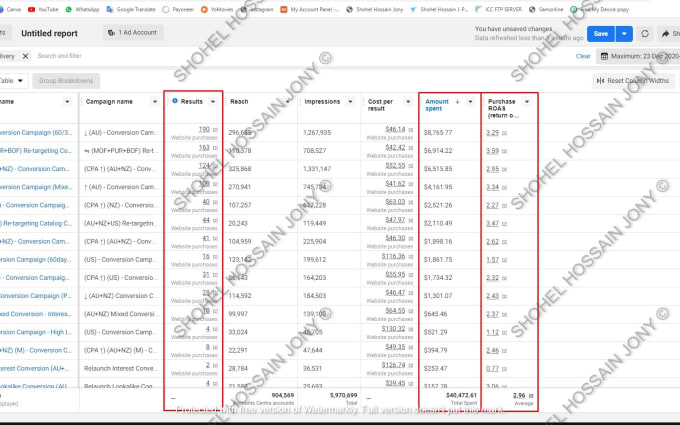Open the Save options dropdown arrow
This screenshot has height=425, width=680.
[624, 34]
